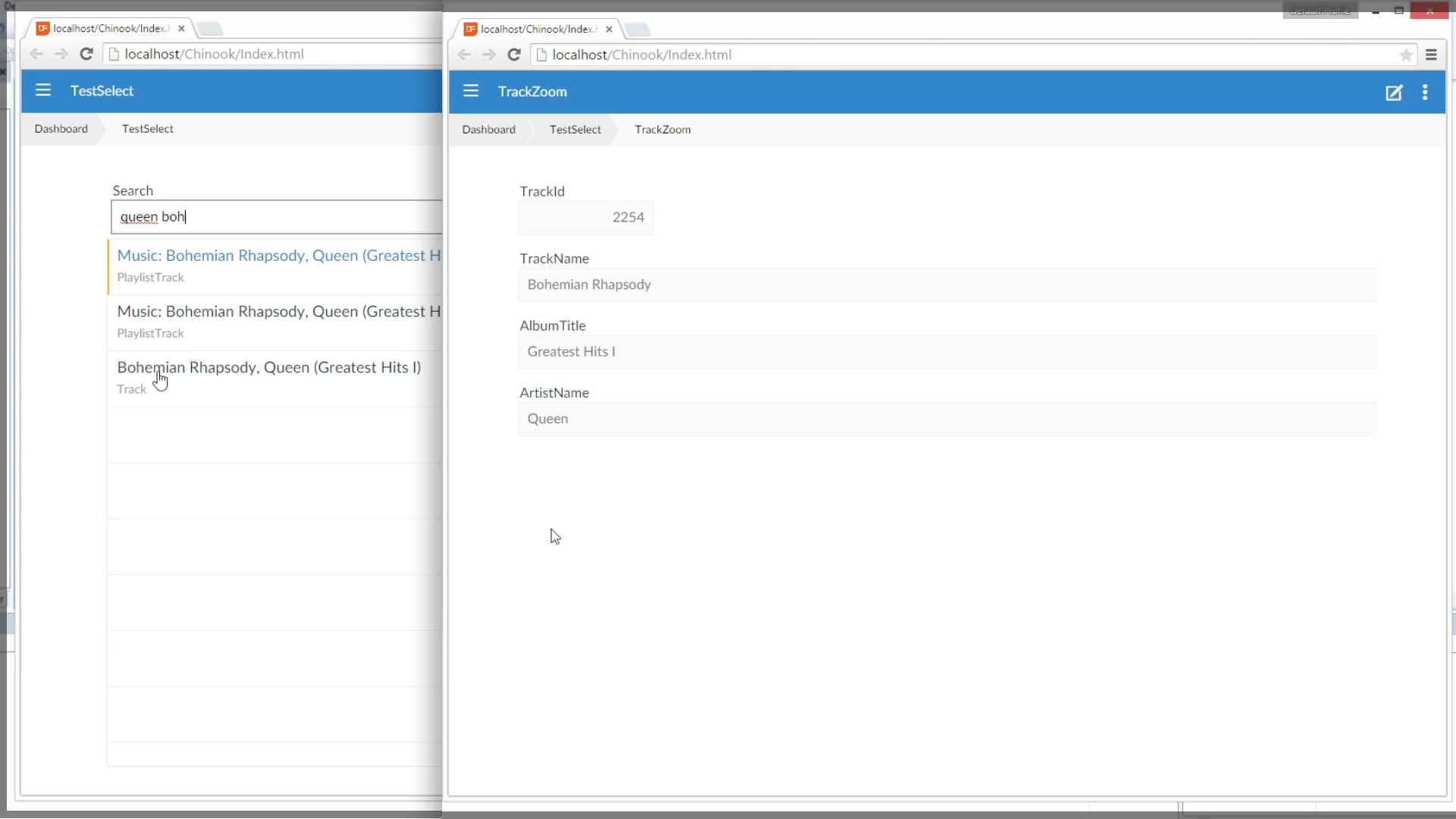1456x819 pixels.
Task: Click the AlbumTitle field
Action: pos(946,352)
